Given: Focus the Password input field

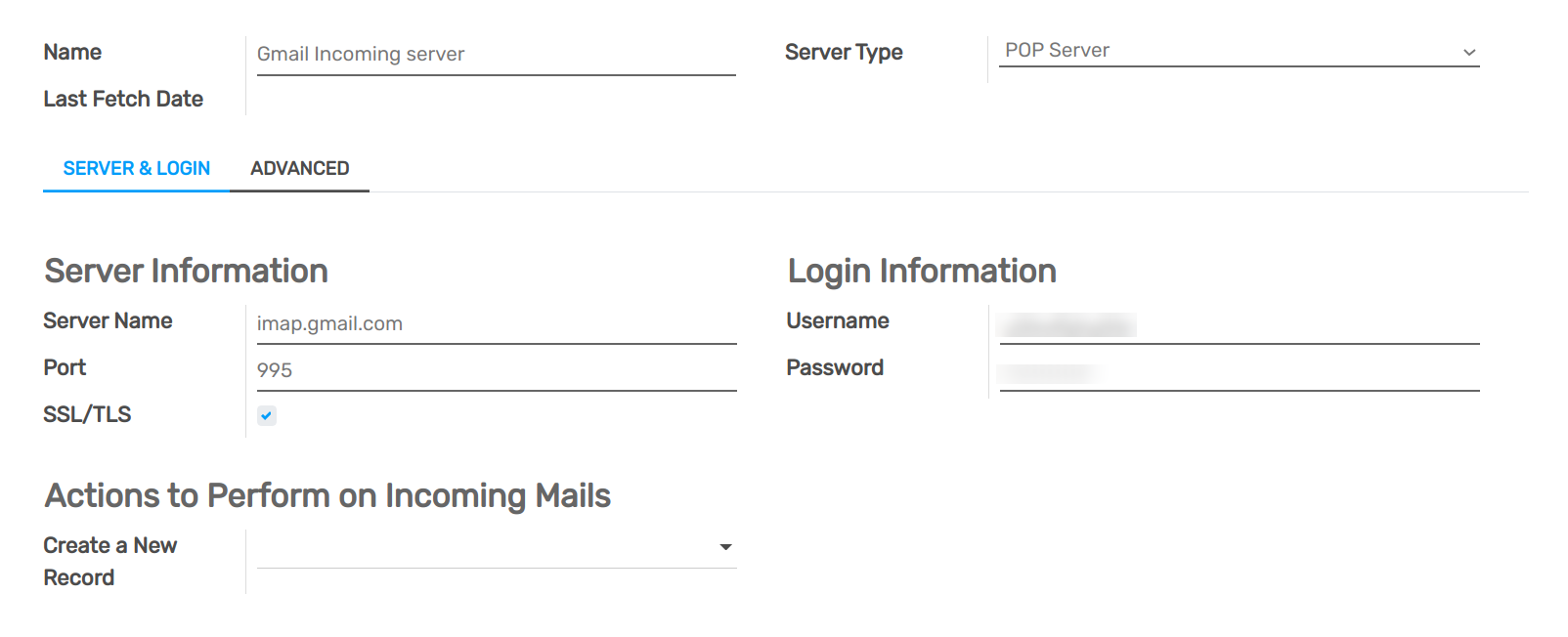Looking at the screenshot, I should tap(1238, 372).
